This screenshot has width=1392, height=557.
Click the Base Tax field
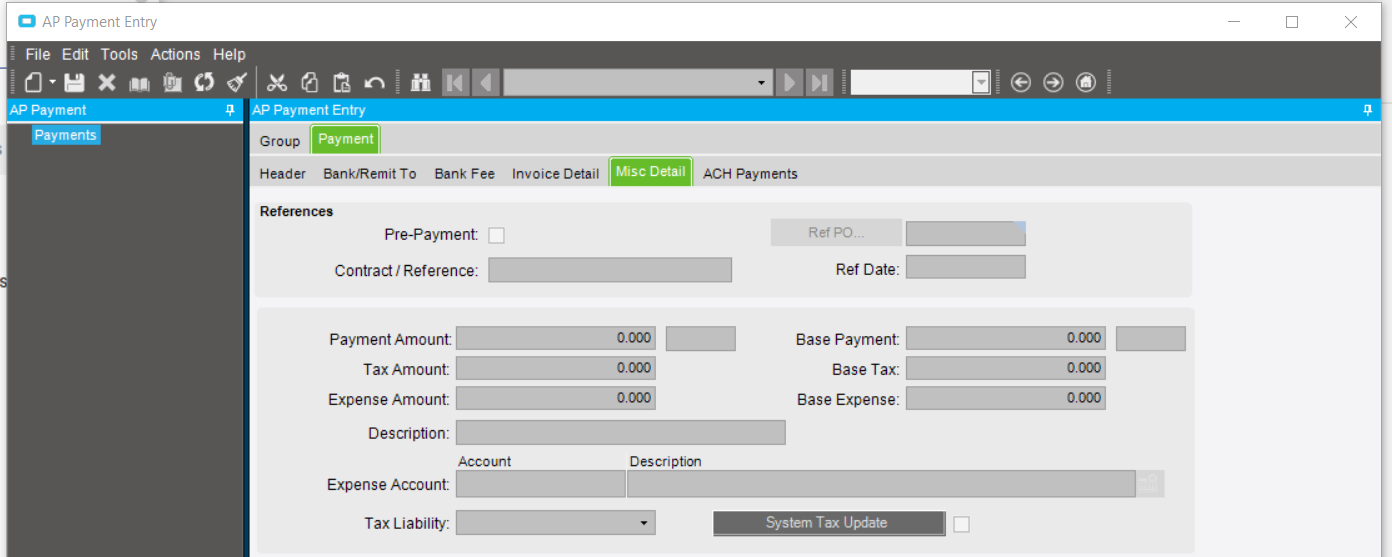coord(1006,368)
